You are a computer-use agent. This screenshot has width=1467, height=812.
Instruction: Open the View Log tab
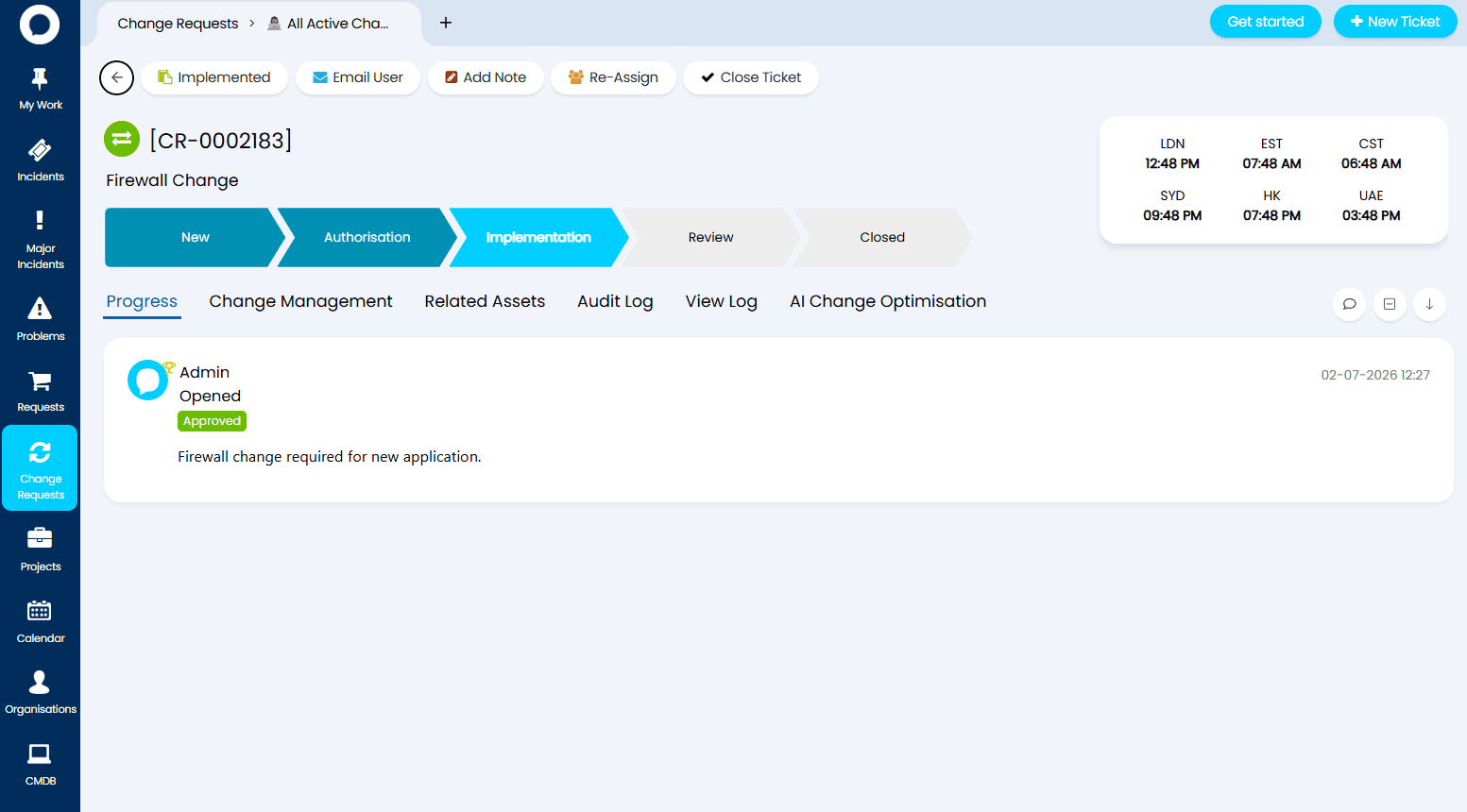(x=721, y=301)
